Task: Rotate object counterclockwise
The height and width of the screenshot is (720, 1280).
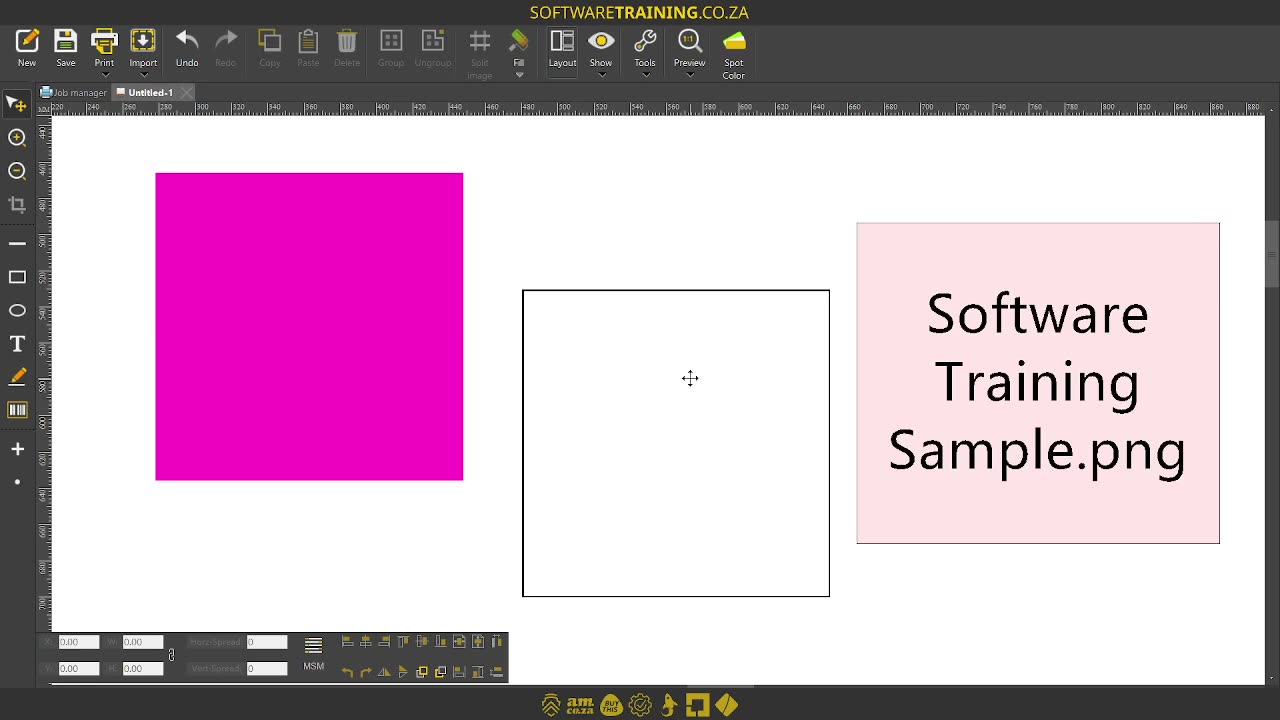Action: (347, 672)
